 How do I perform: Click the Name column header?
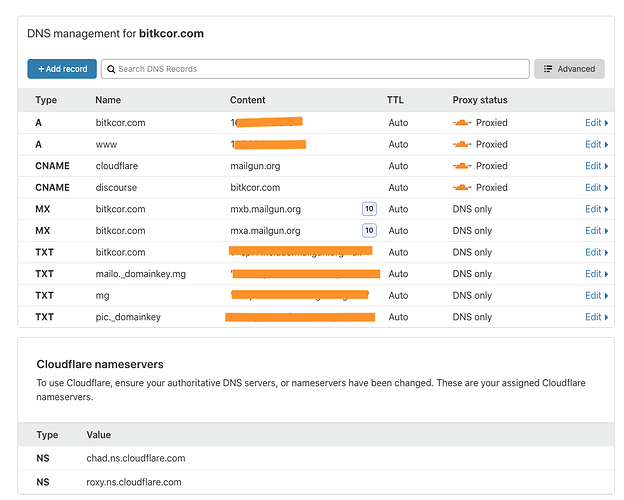click(x=108, y=100)
